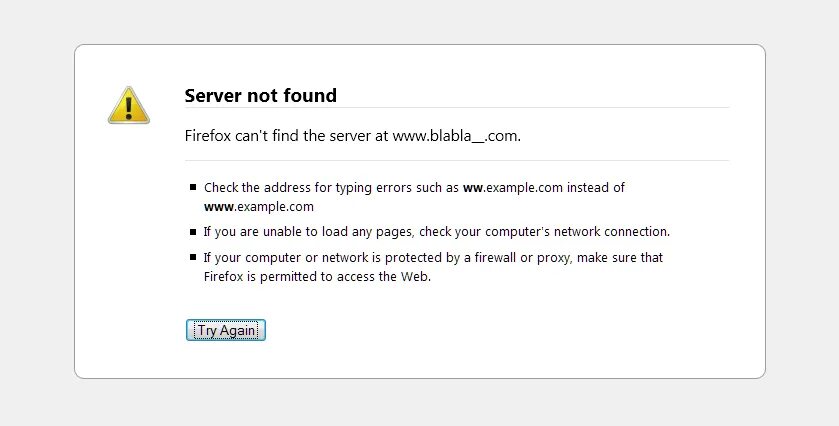Screen dimensions: 839x426
Task: Click divider line below server address sentence
Action: 456,160
